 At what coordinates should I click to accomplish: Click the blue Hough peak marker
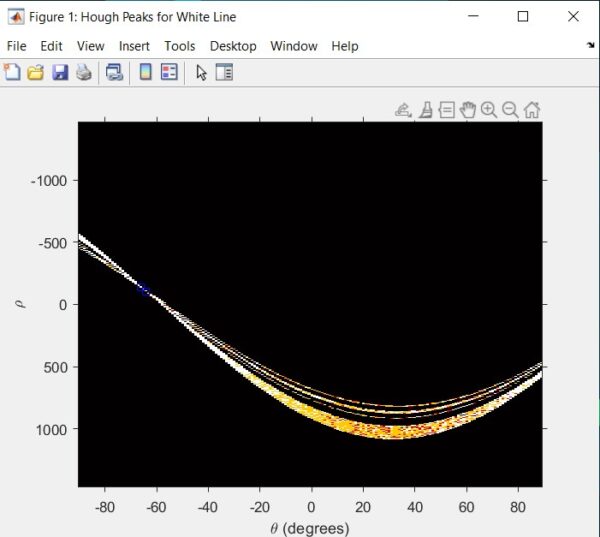click(144, 289)
